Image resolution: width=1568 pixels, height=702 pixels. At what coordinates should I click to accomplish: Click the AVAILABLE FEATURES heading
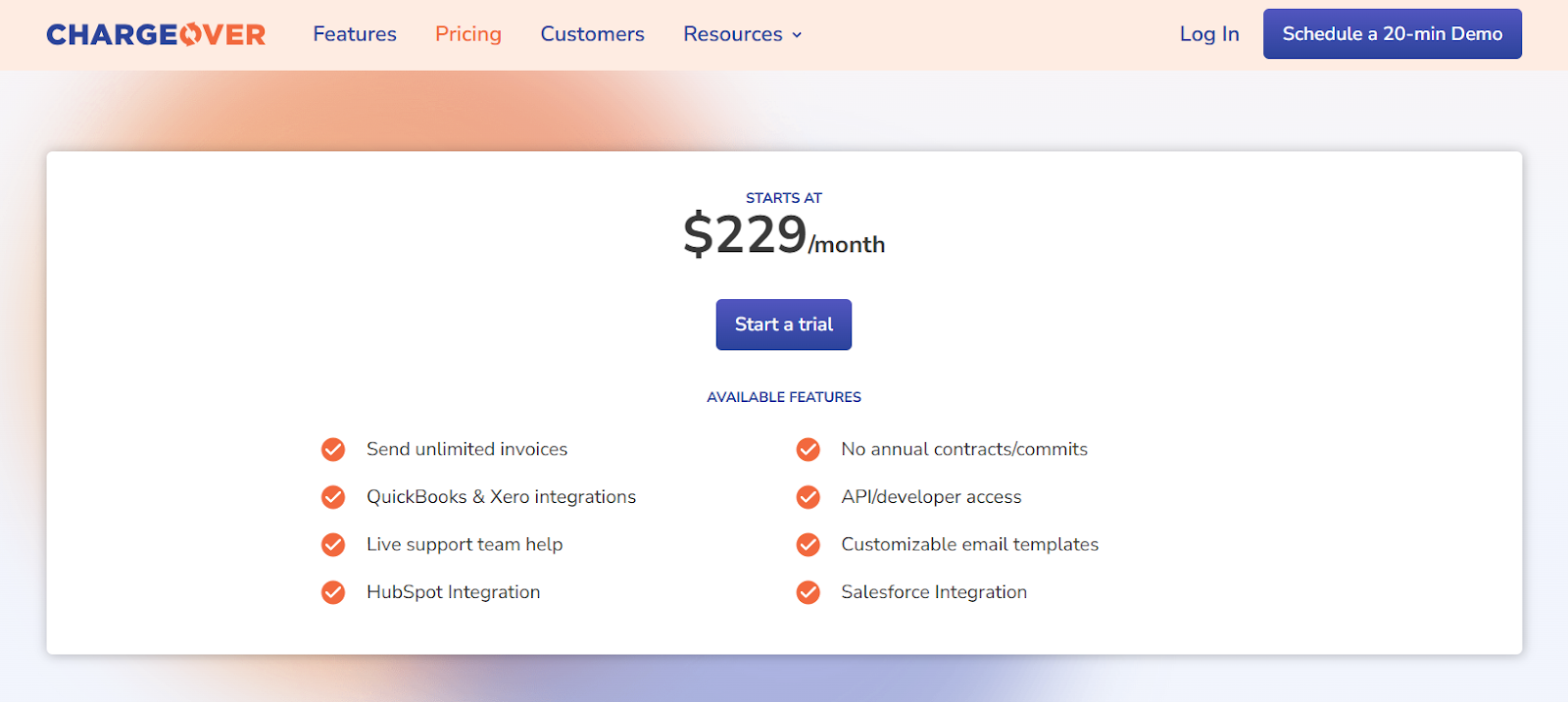pyautogui.click(x=784, y=397)
